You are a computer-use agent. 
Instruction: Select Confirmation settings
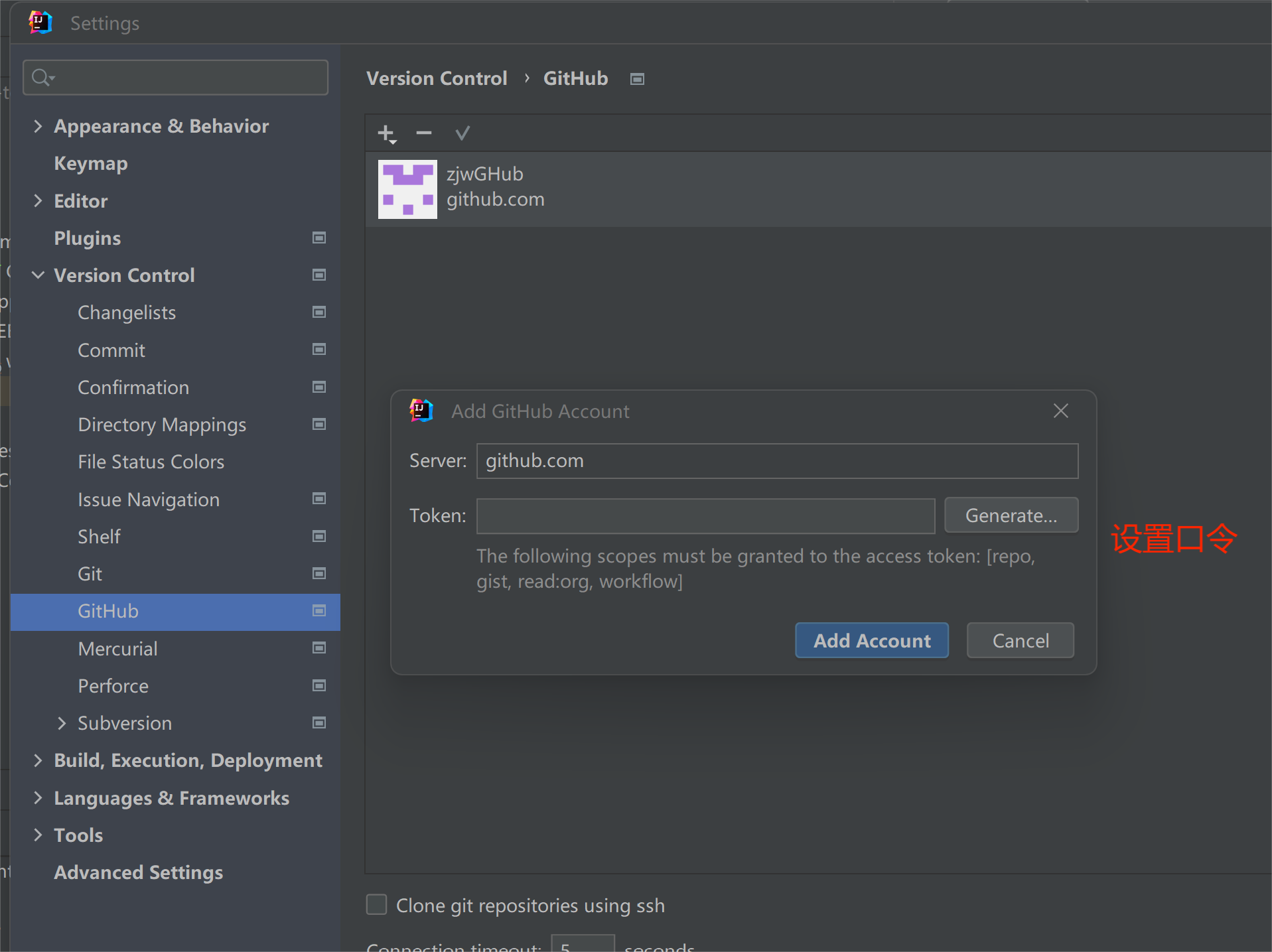tap(133, 387)
